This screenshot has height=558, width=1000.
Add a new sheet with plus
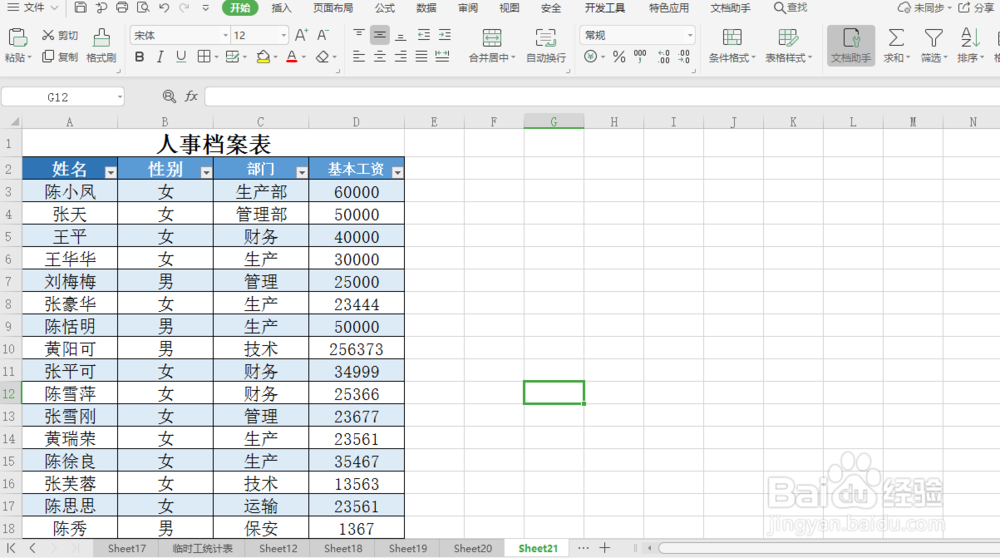point(605,548)
